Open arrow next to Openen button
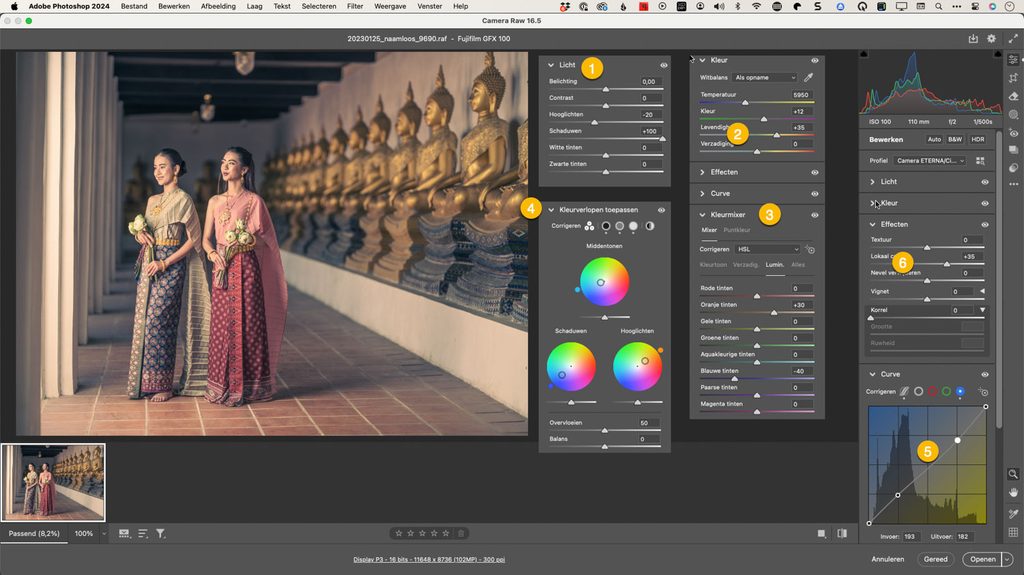This screenshot has width=1024, height=575. click(1007, 559)
